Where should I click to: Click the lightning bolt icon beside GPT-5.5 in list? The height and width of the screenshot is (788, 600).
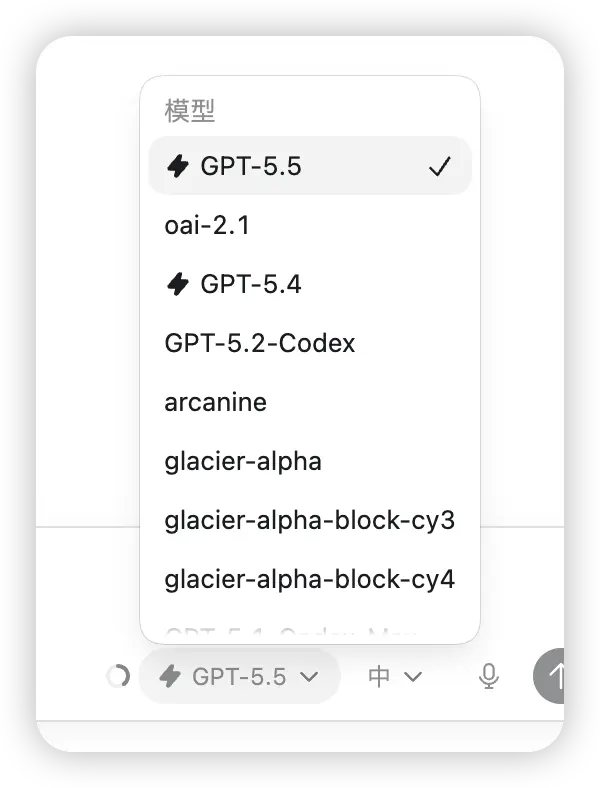(177, 166)
